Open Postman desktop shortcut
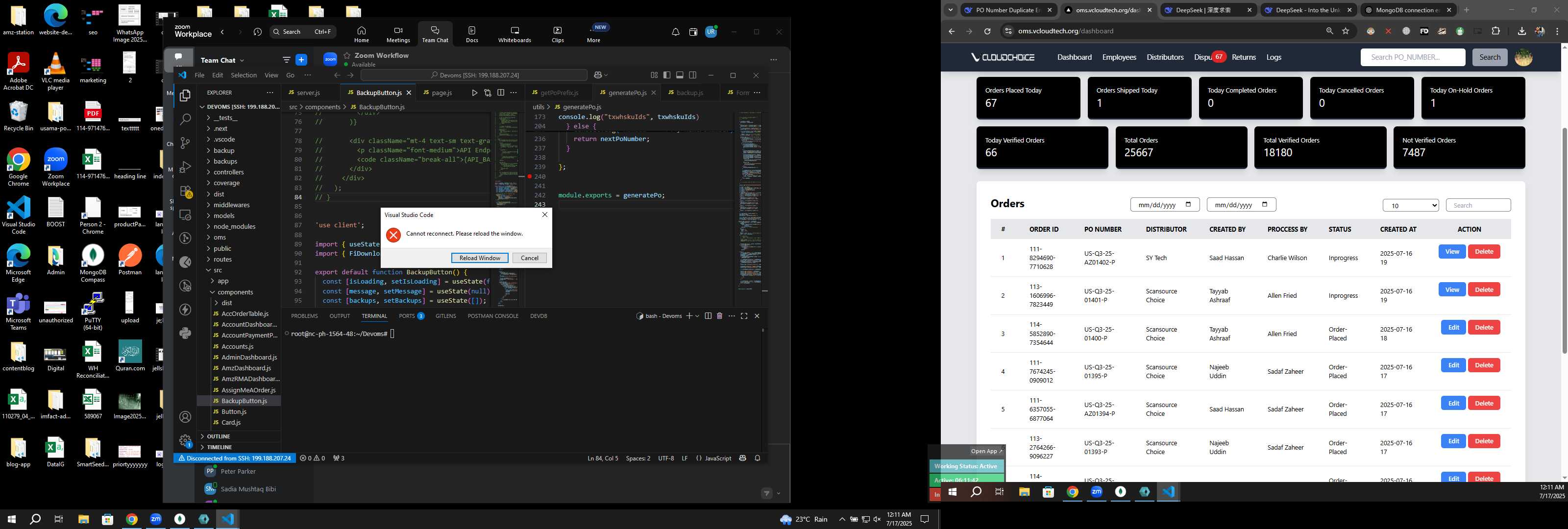 coord(130,260)
